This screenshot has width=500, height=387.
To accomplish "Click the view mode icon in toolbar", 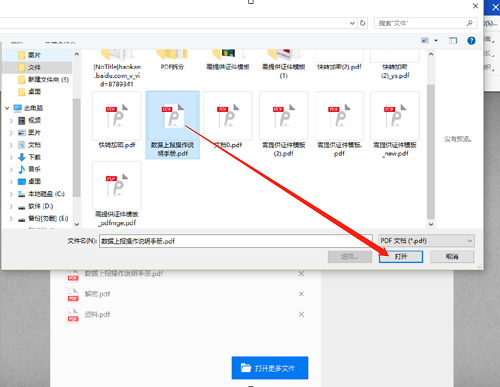I will point(425,41).
